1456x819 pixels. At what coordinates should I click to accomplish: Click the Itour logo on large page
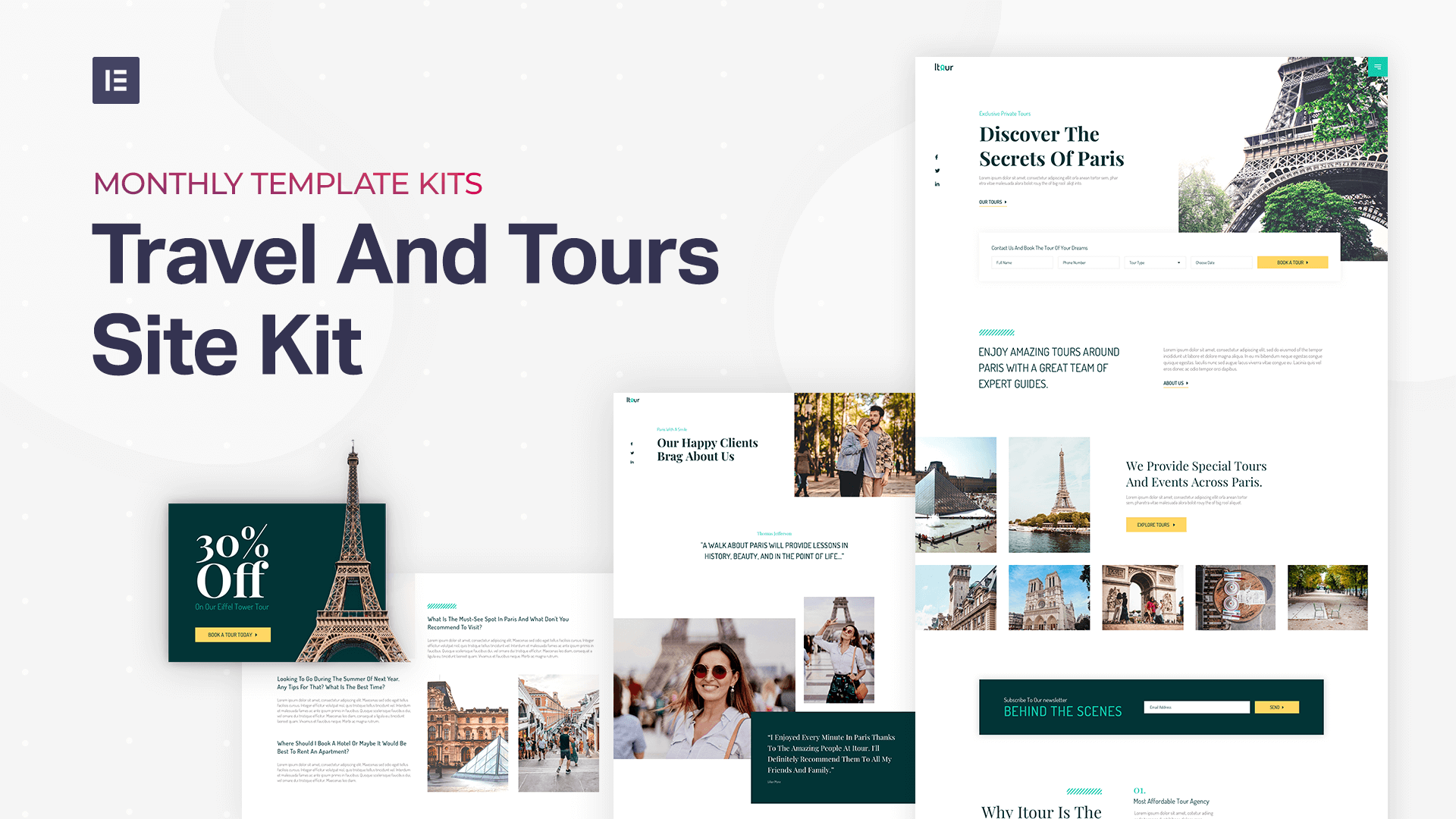943,67
